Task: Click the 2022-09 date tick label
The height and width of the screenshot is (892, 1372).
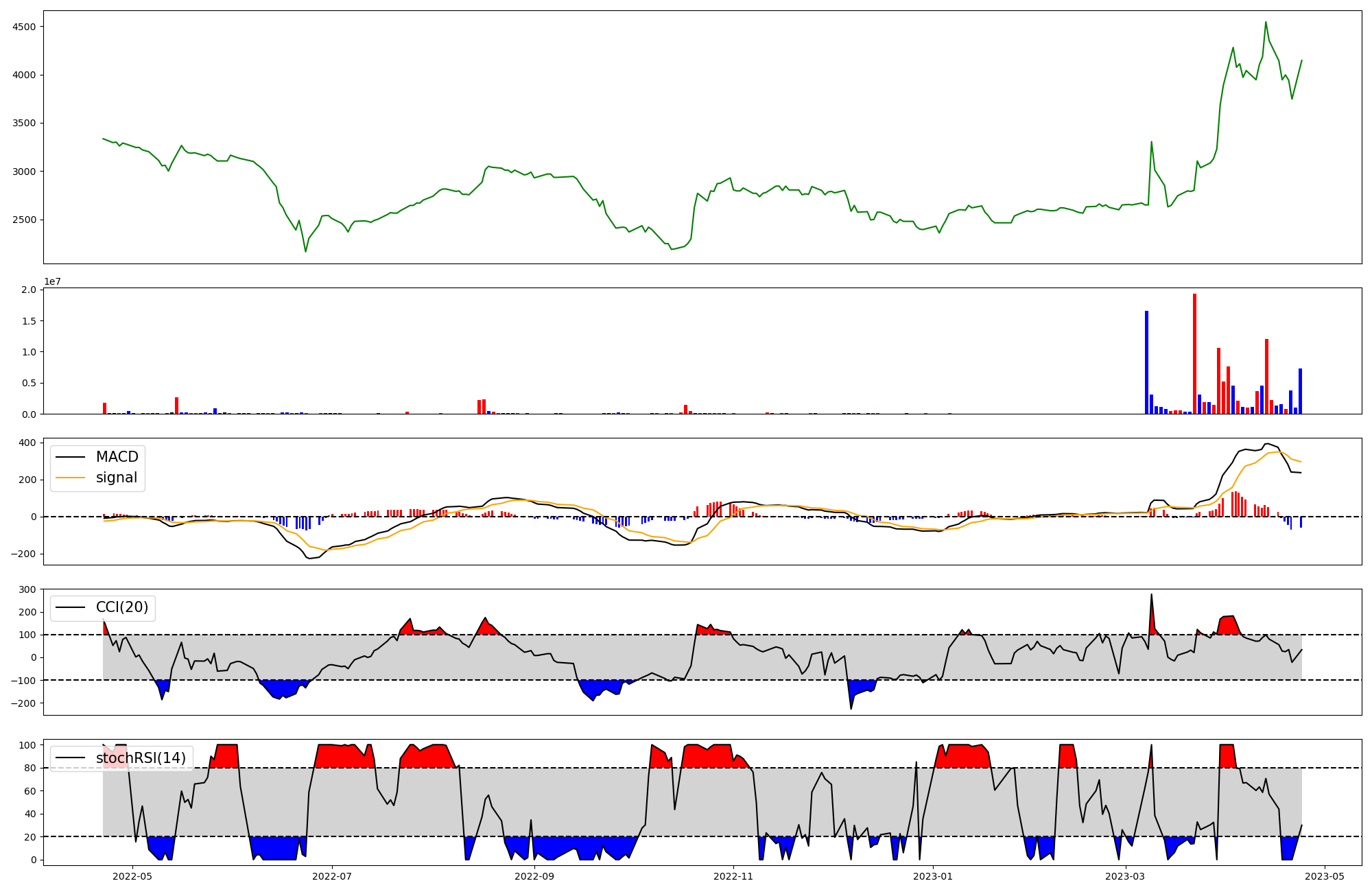Action: (534, 876)
